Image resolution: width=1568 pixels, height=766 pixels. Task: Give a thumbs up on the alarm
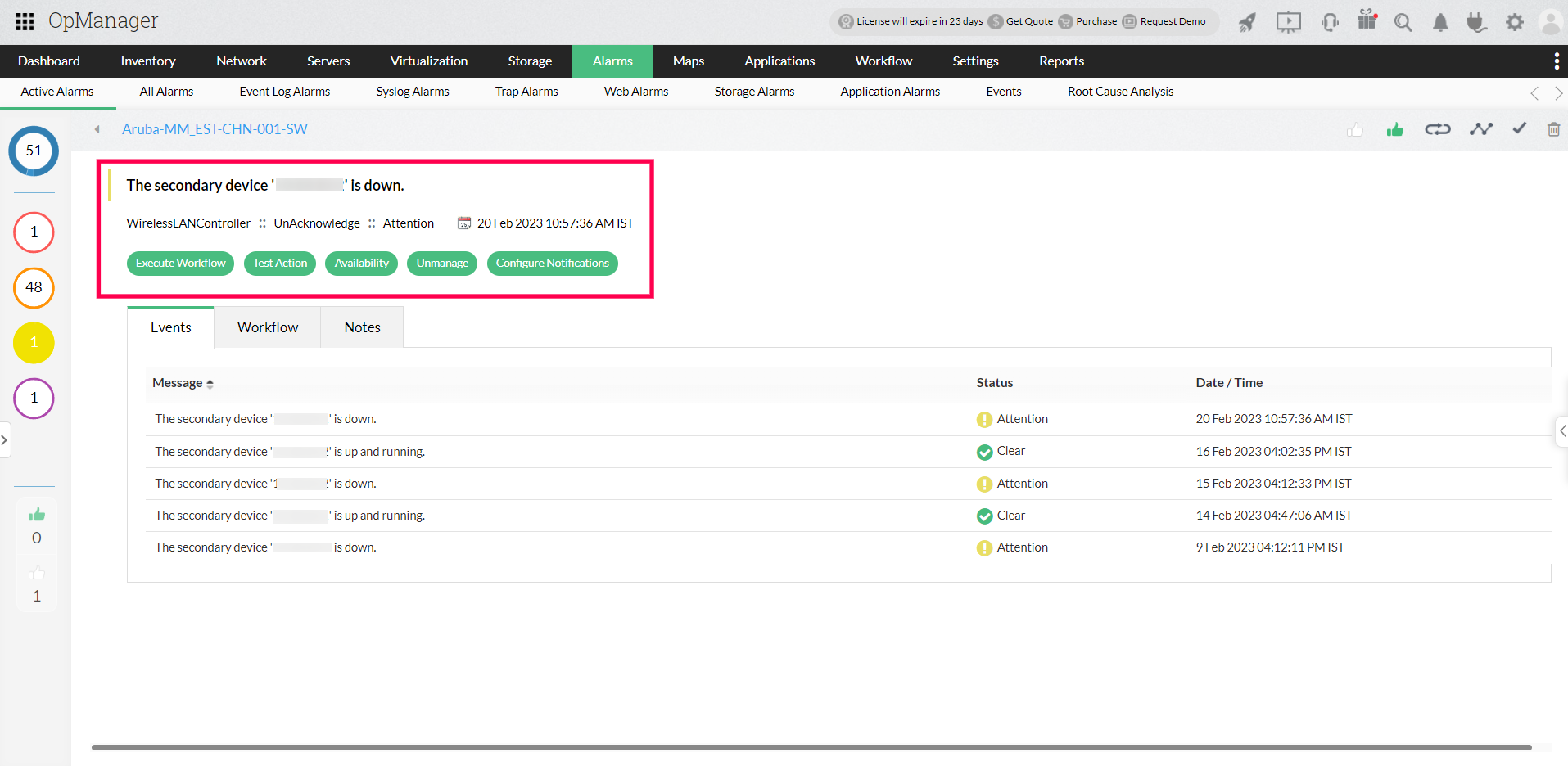point(1395,128)
